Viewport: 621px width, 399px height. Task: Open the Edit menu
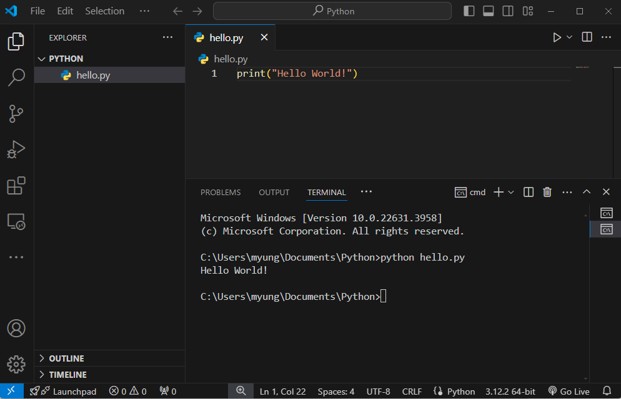(65, 11)
